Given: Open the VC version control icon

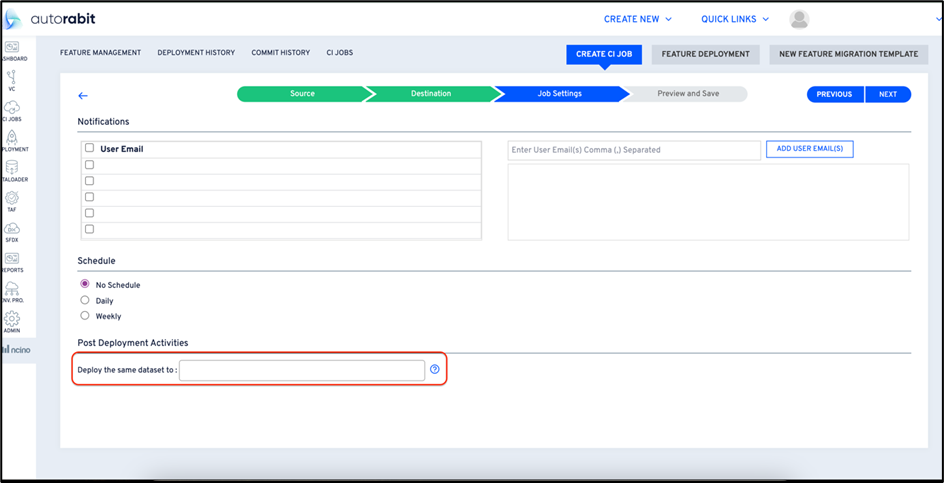Looking at the screenshot, I should pos(11,77).
